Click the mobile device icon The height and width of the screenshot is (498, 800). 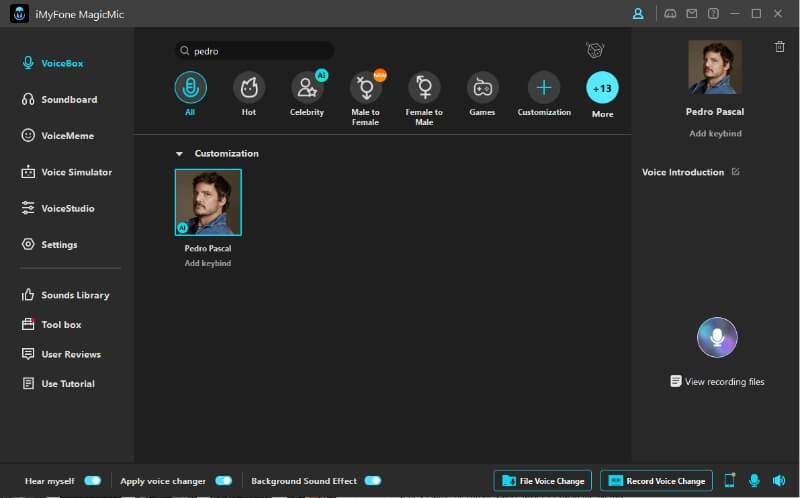pos(730,480)
